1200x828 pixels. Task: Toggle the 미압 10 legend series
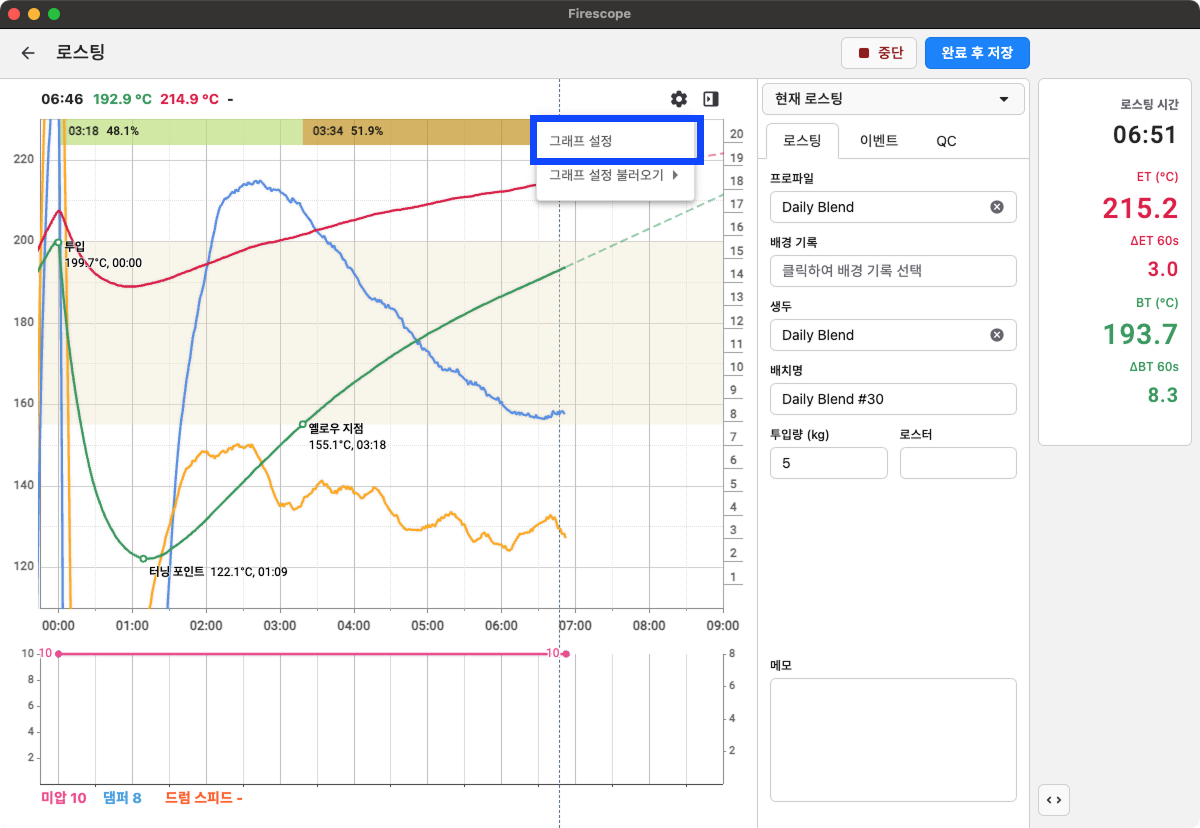pos(63,798)
